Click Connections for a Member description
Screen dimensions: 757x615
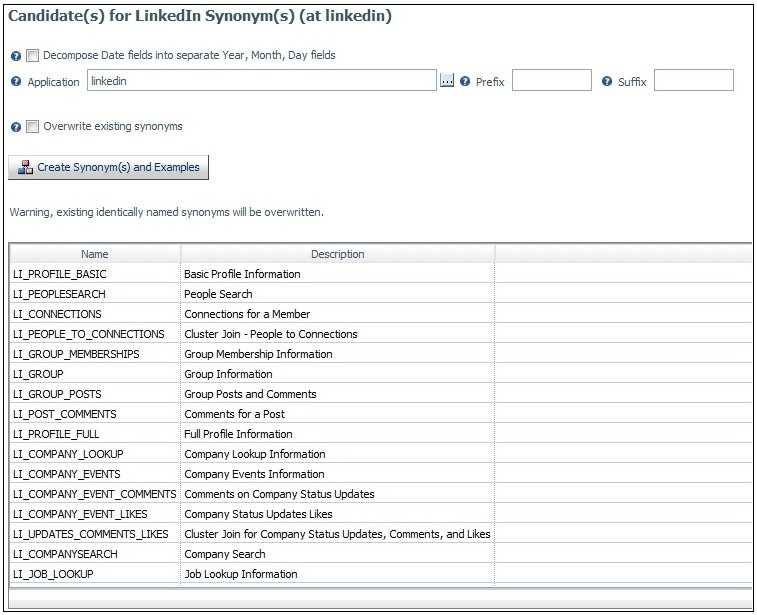[247, 314]
